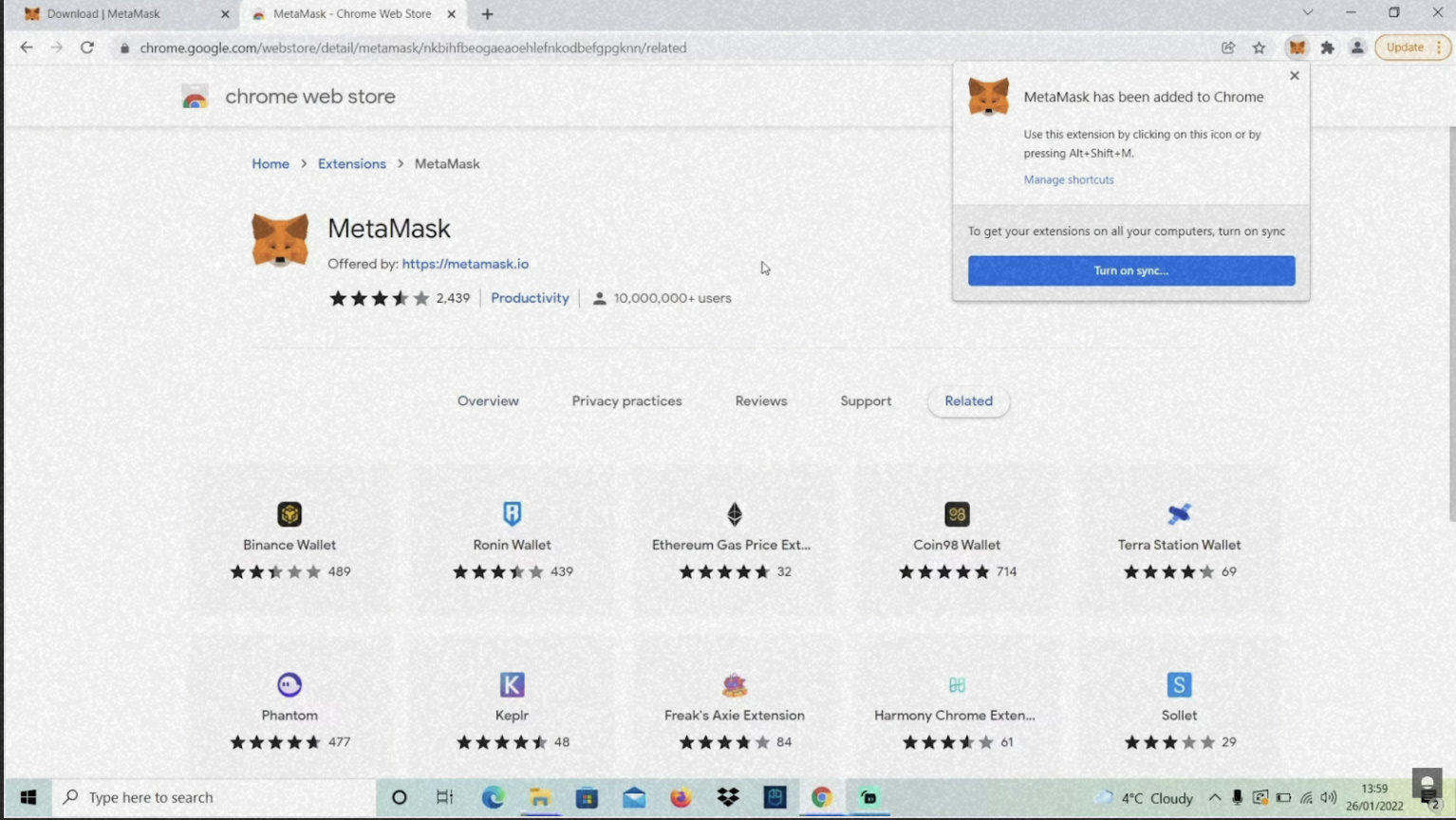Screen dimensions: 1456x820
Task: Click the share page icon in address bar
Action: click(x=1228, y=47)
